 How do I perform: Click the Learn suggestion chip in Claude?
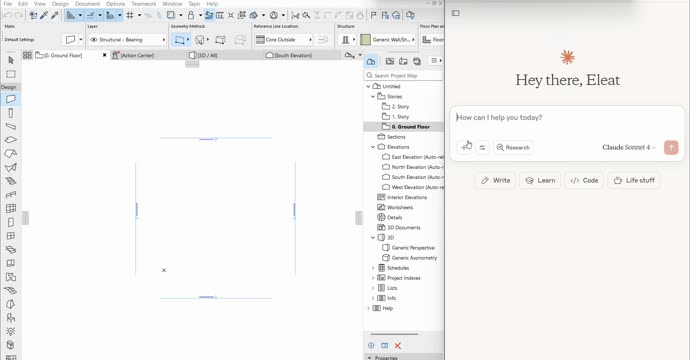tap(540, 180)
